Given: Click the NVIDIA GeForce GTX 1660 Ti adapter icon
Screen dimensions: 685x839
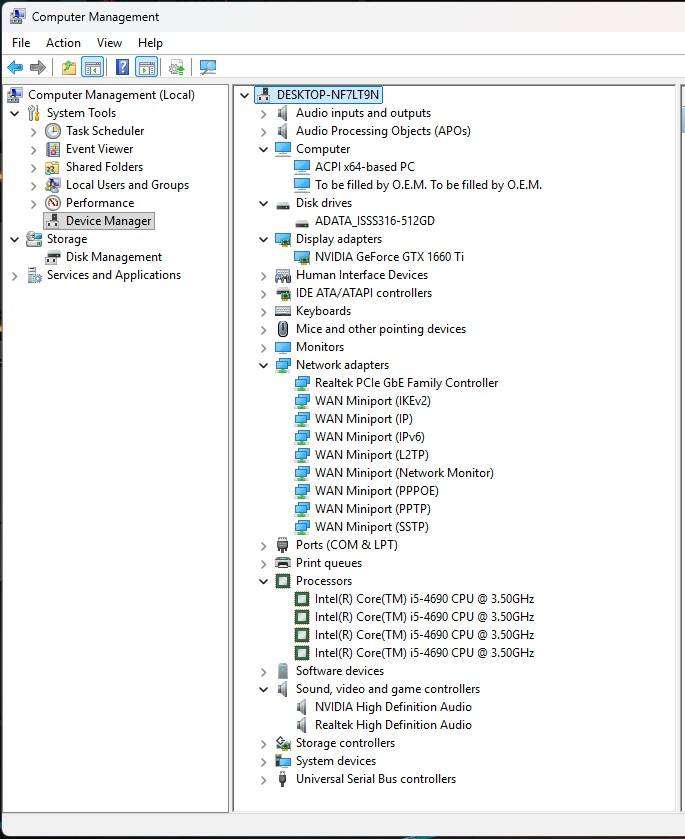Looking at the screenshot, I should coord(302,257).
